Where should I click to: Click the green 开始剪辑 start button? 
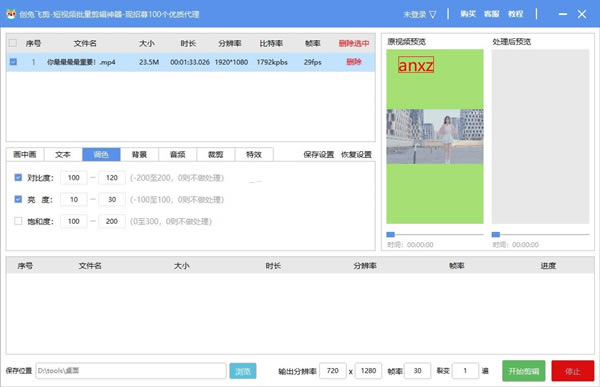coord(523,371)
